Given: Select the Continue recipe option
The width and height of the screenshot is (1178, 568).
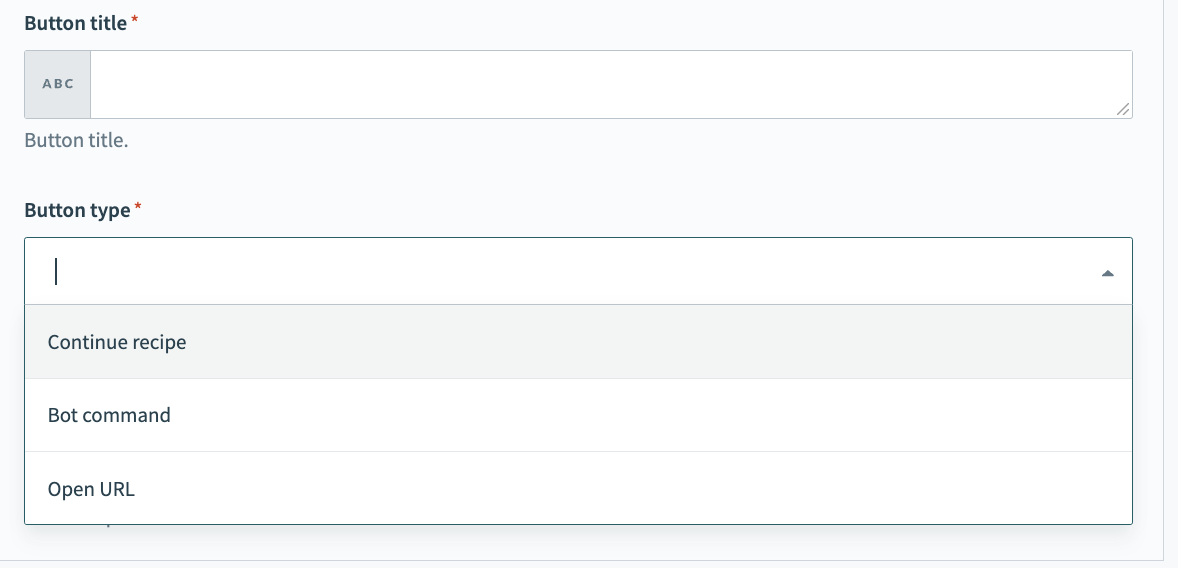Looking at the screenshot, I should [x=117, y=342].
